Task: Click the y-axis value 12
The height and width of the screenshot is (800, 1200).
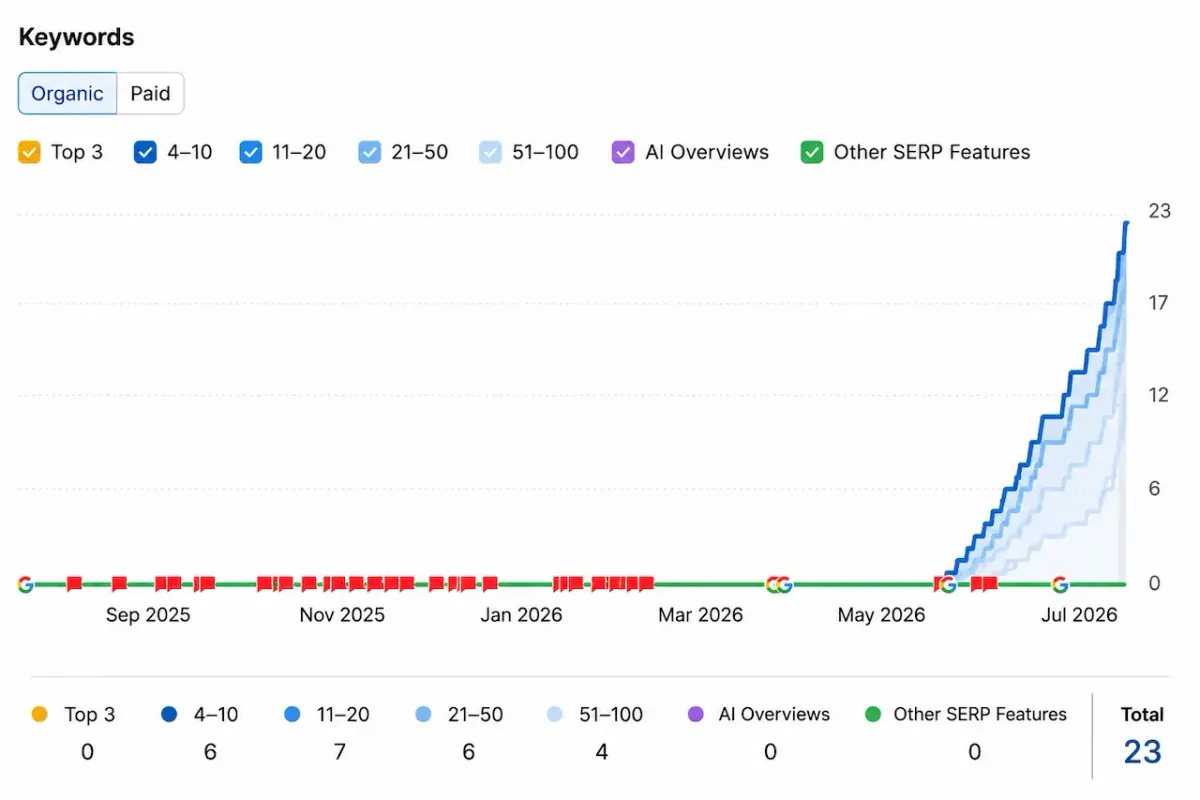Action: 1158,395
